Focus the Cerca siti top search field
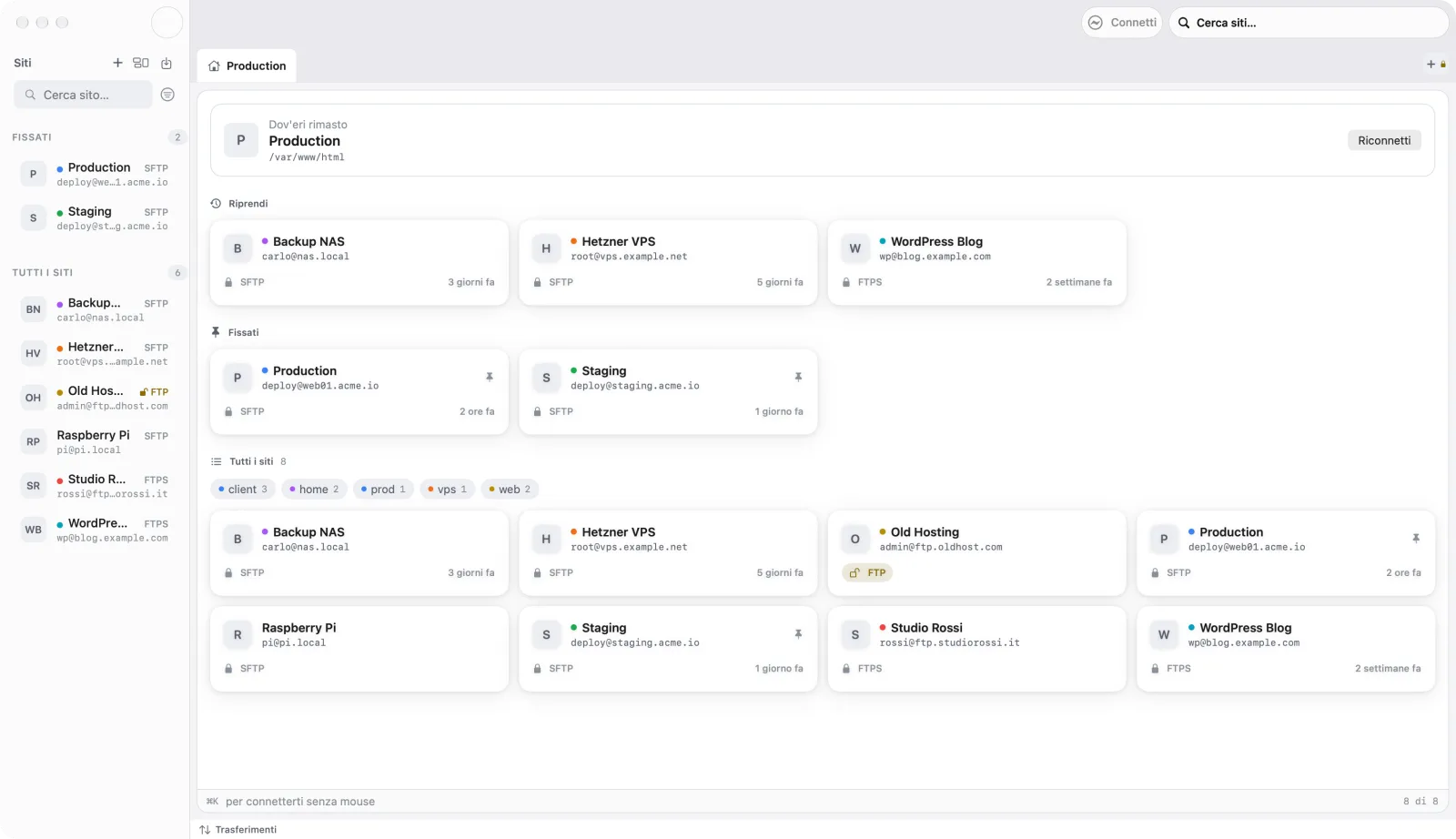 click(1309, 23)
